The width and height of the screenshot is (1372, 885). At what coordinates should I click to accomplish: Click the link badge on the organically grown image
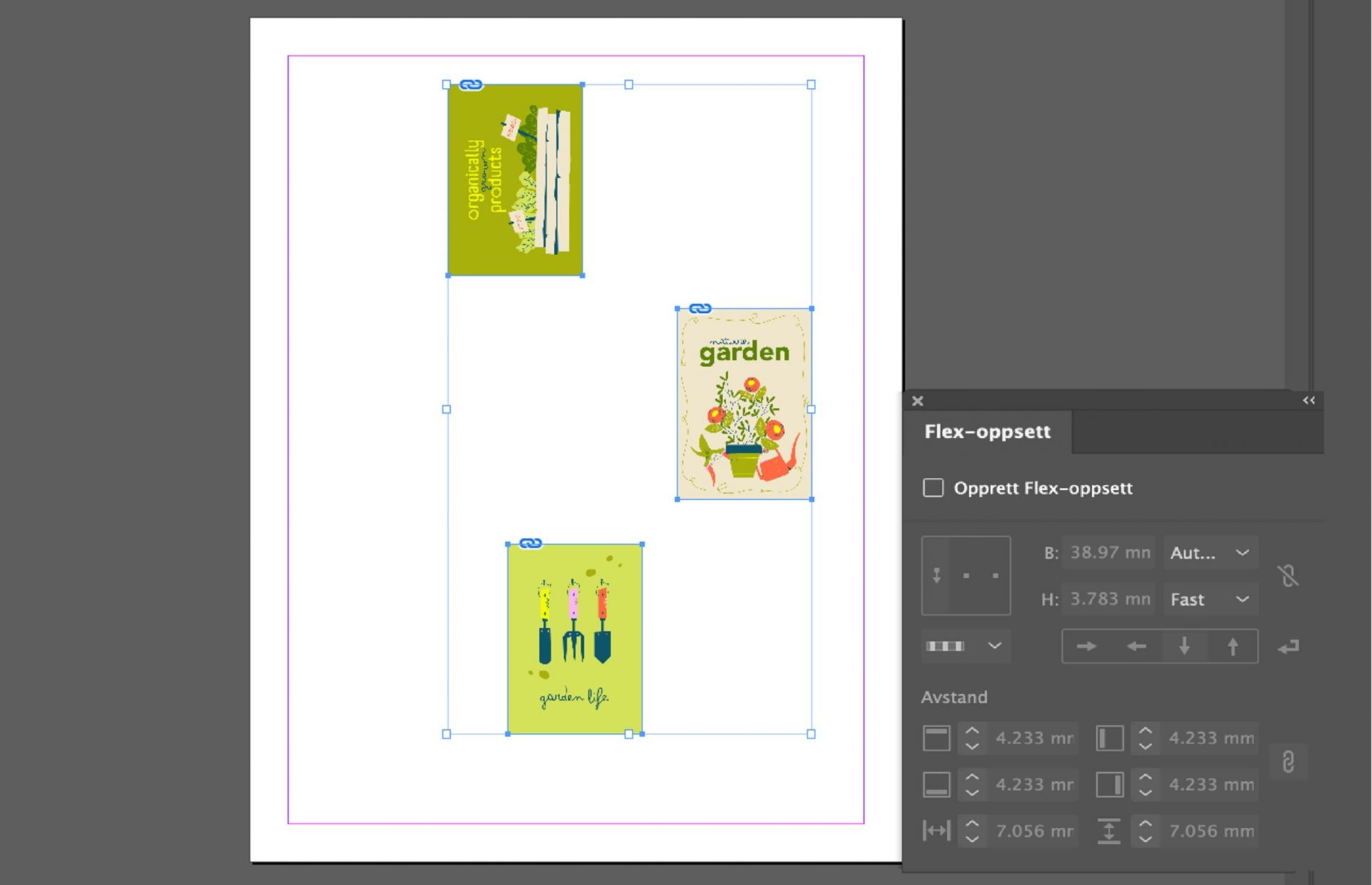point(471,84)
